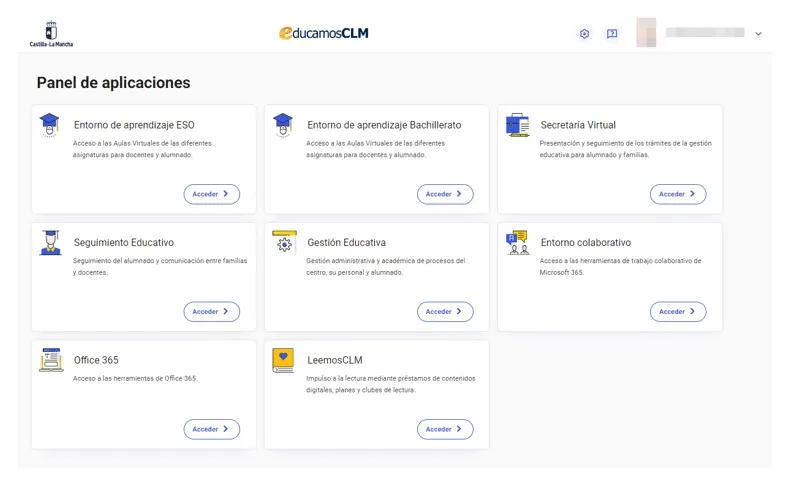Acceder to Secretaría Virtual
This screenshot has width=792, height=485.
click(678, 194)
